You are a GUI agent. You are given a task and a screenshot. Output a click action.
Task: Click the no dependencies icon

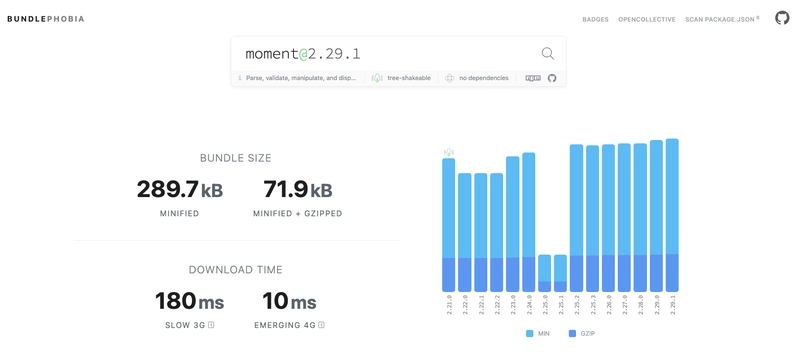point(449,78)
